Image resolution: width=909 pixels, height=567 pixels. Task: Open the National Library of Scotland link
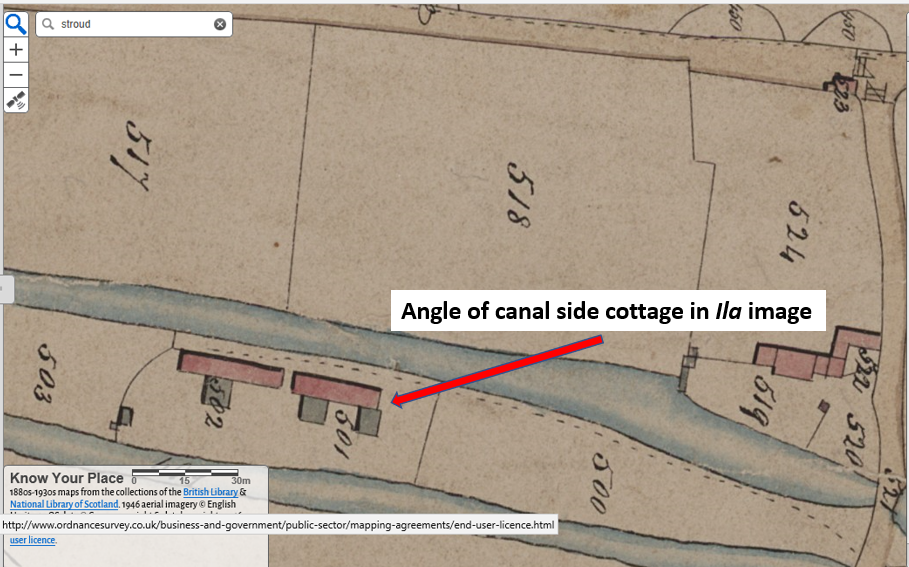click(x=64, y=504)
